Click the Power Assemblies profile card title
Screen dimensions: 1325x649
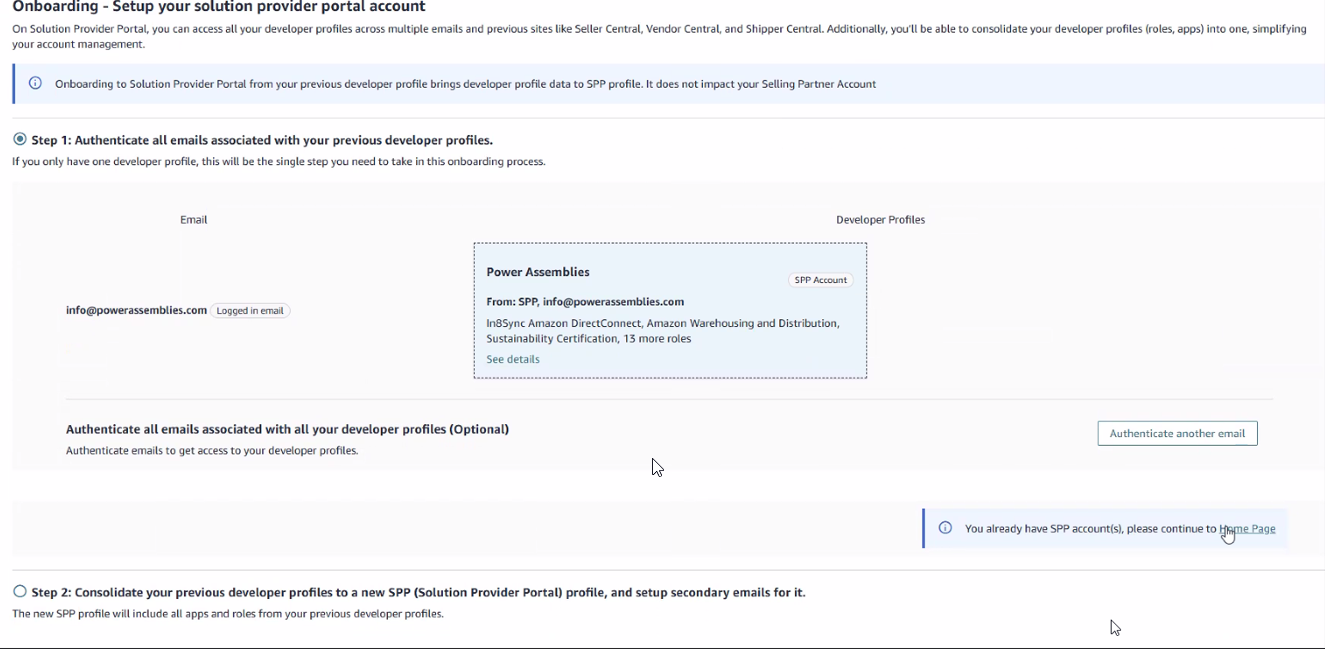(x=538, y=272)
